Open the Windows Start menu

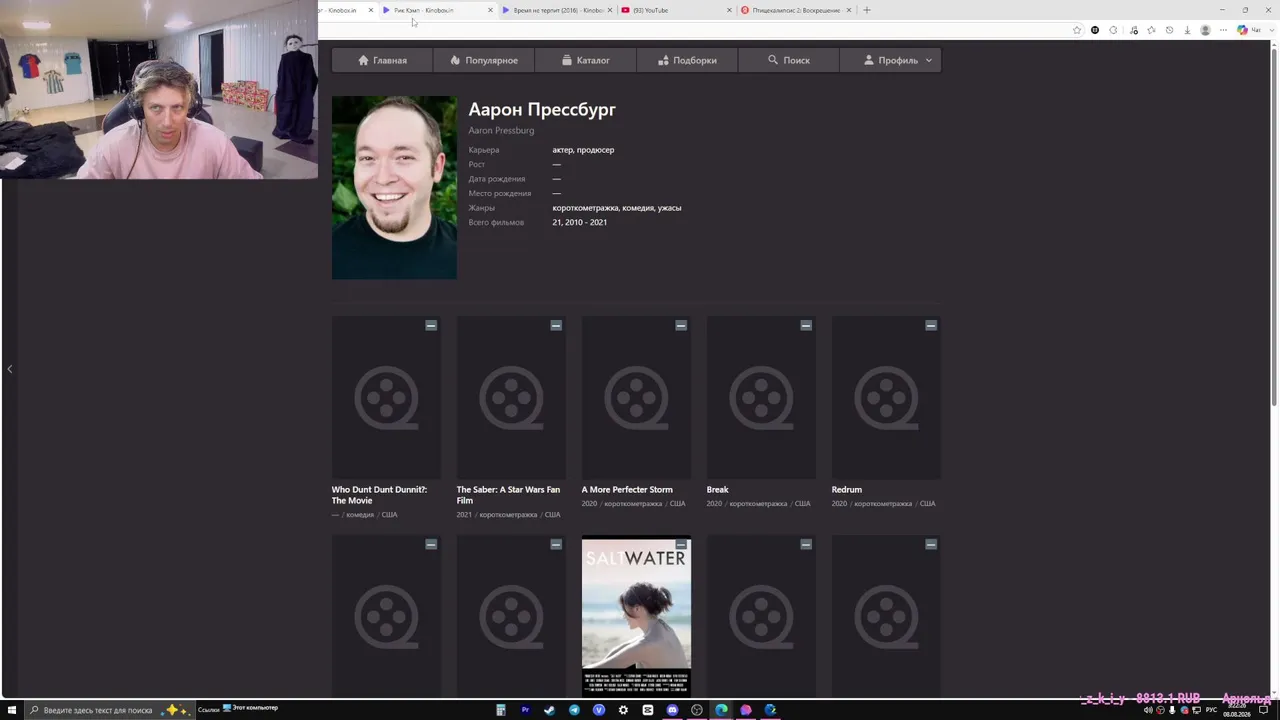(x=11, y=710)
